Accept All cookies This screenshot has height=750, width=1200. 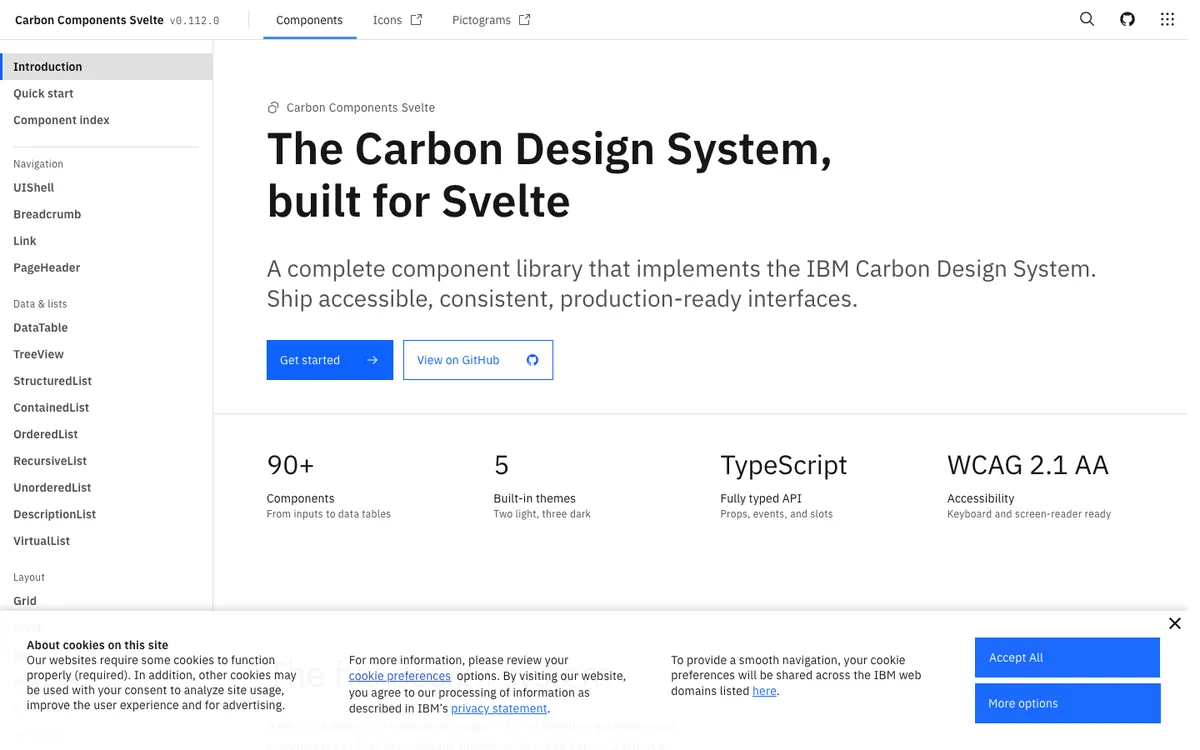point(1067,658)
